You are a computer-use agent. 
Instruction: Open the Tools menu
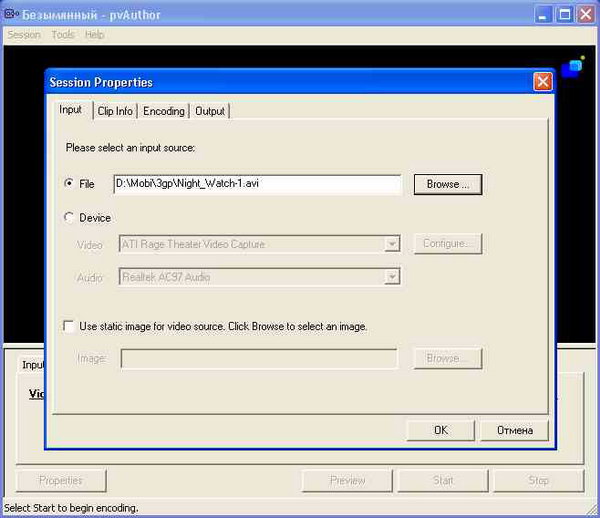coord(63,35)
